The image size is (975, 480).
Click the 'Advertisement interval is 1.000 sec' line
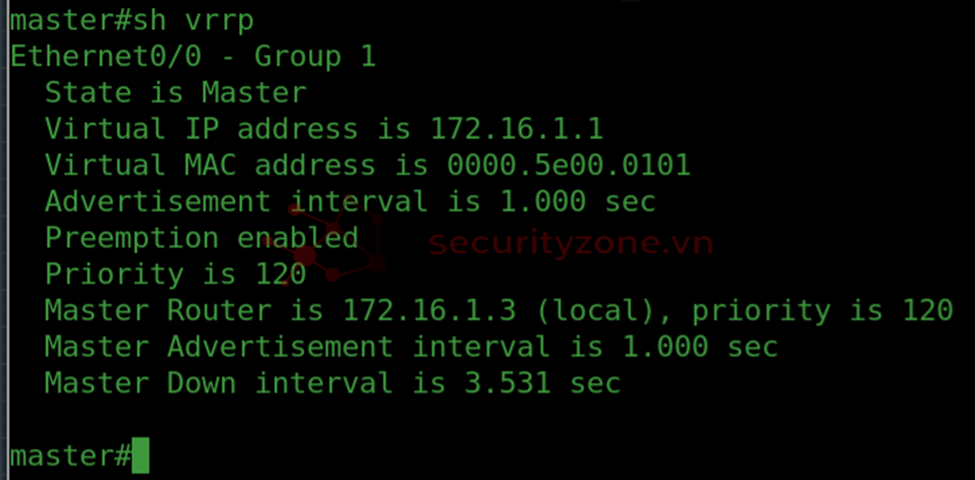[x=350, y=201]
